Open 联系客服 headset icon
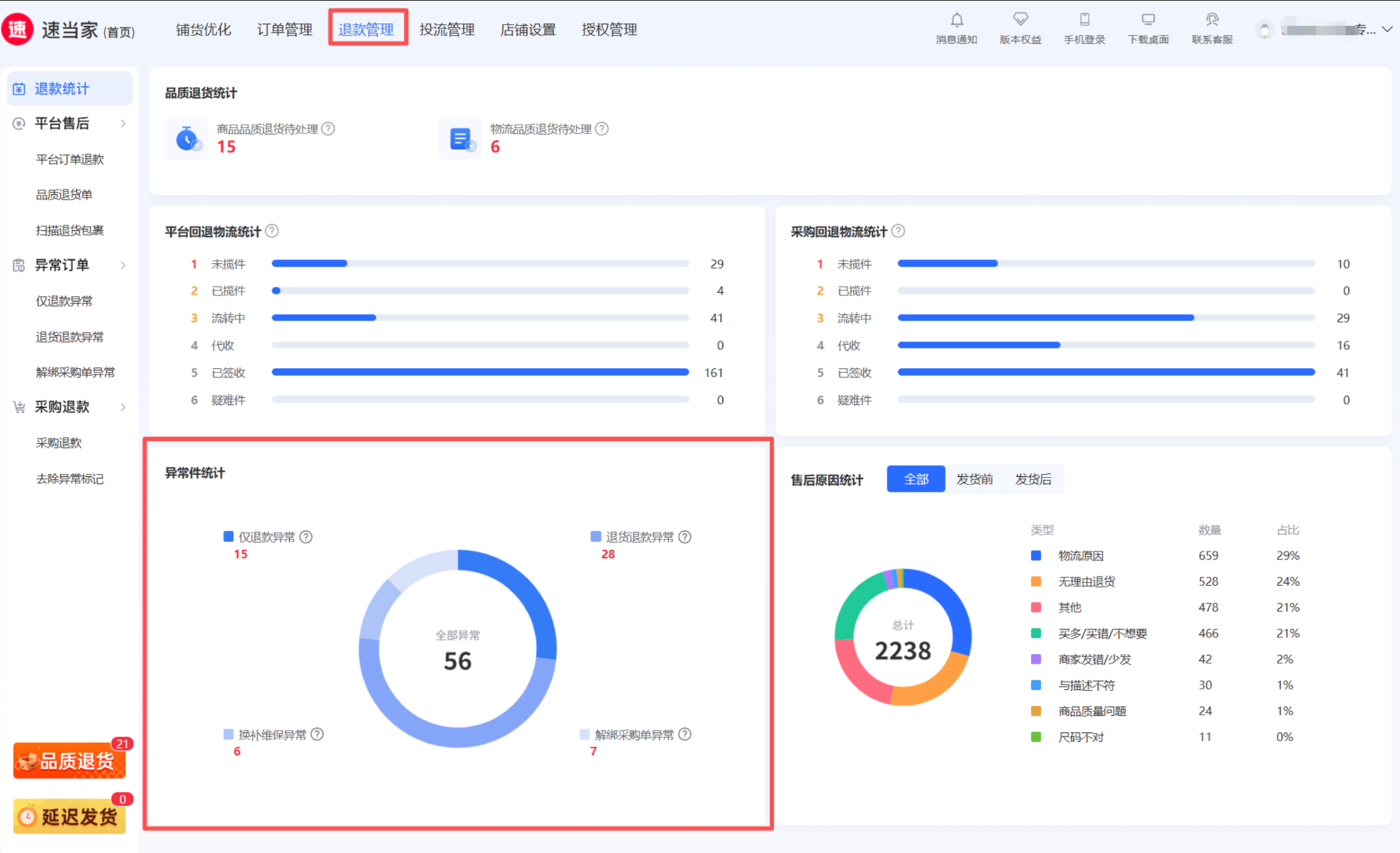 click(x=1212, y=20)
